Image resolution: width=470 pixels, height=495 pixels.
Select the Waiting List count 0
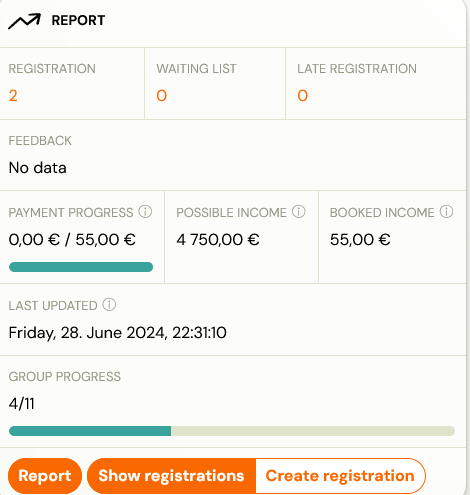(162, 96)
